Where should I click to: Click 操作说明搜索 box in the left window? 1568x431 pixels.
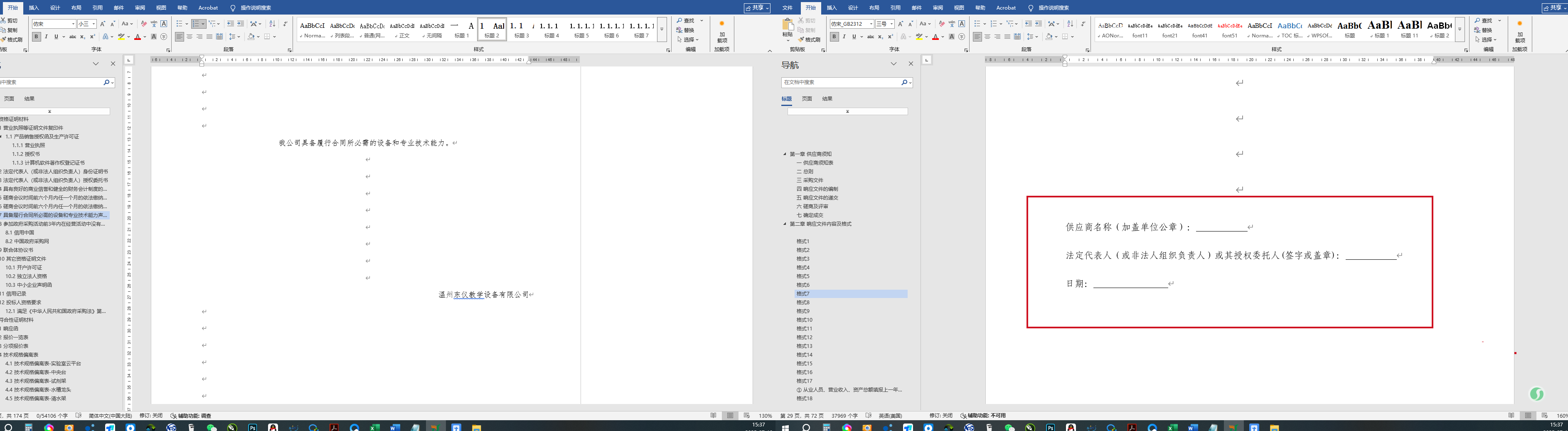[256, 8]
